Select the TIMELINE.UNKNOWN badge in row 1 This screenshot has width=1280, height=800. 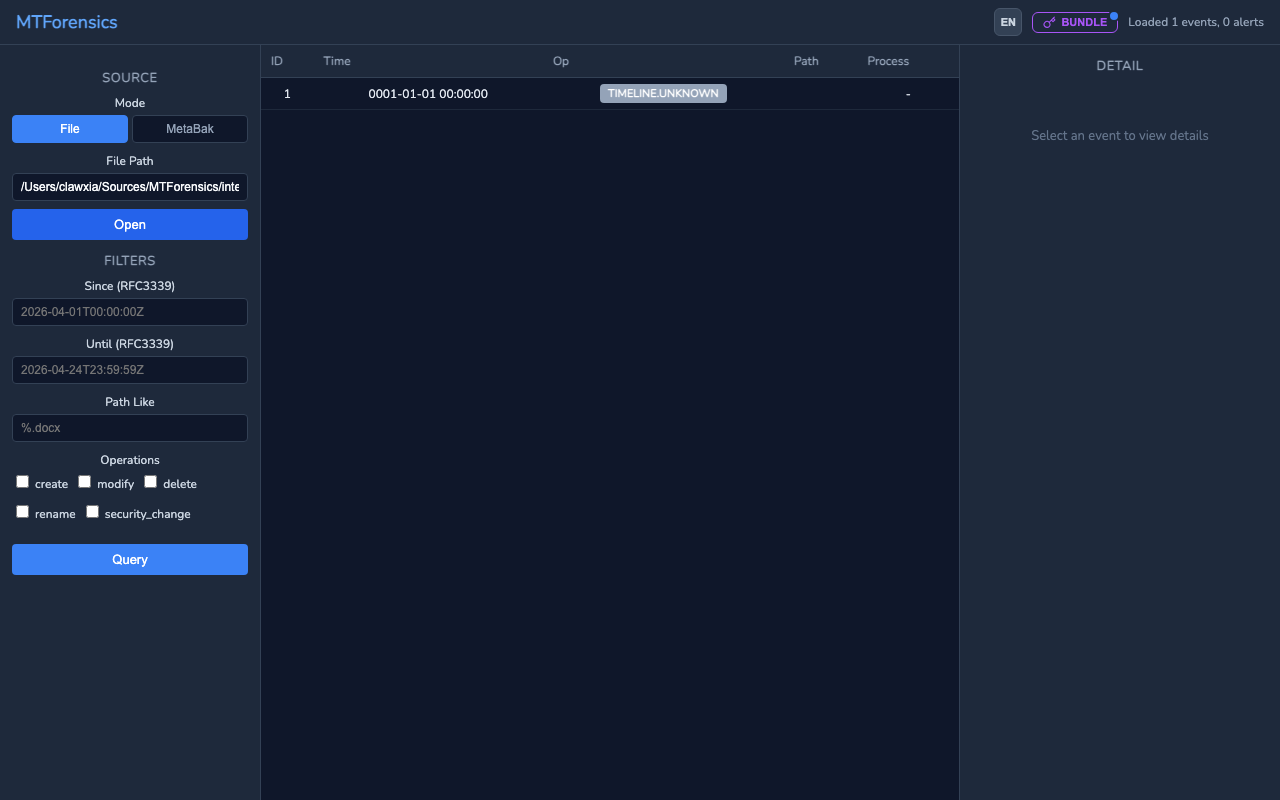coord(663,93)
